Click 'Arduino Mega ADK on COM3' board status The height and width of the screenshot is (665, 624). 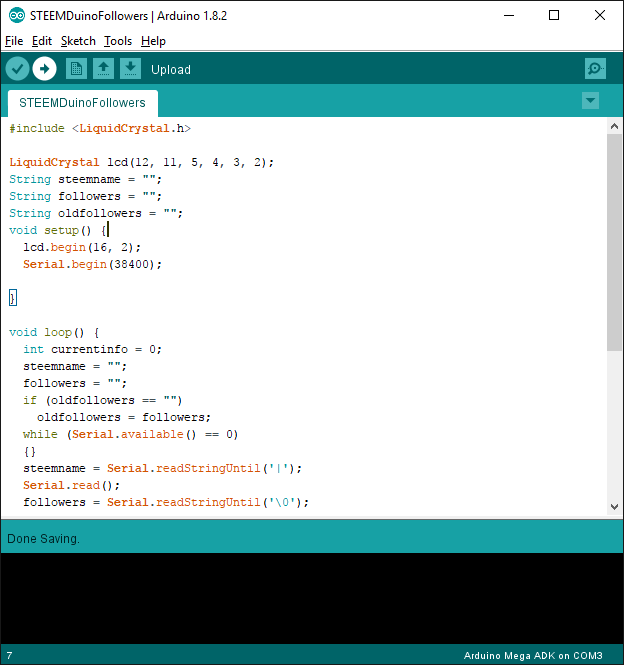tap(533, 656)
